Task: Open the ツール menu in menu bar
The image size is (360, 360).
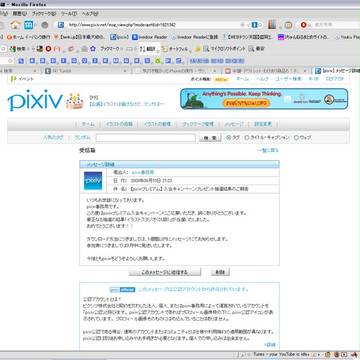Action: click(x=69, y=14)
